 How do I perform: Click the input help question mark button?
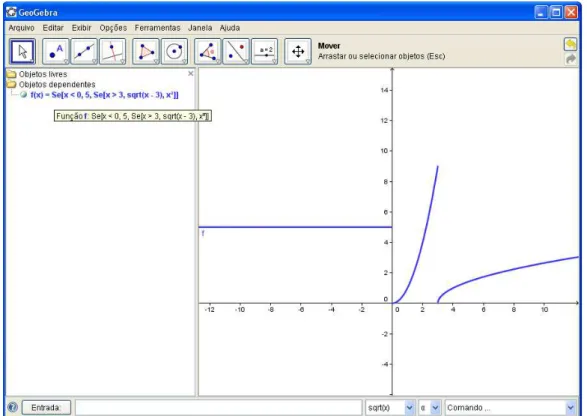pyautogui.click(x=13, y=407)
